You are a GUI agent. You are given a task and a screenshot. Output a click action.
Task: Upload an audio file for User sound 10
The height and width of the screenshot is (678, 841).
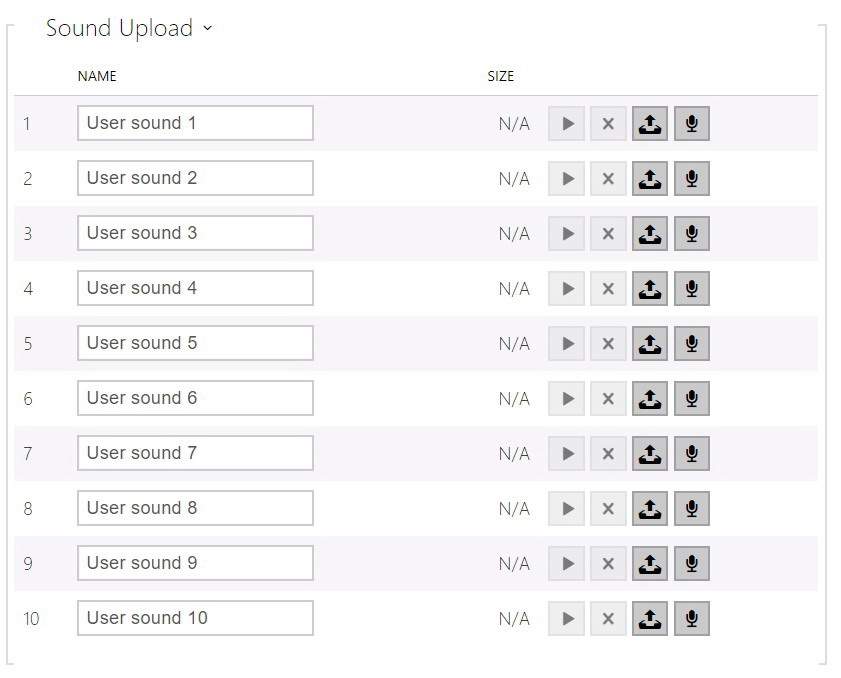(649, 618)
